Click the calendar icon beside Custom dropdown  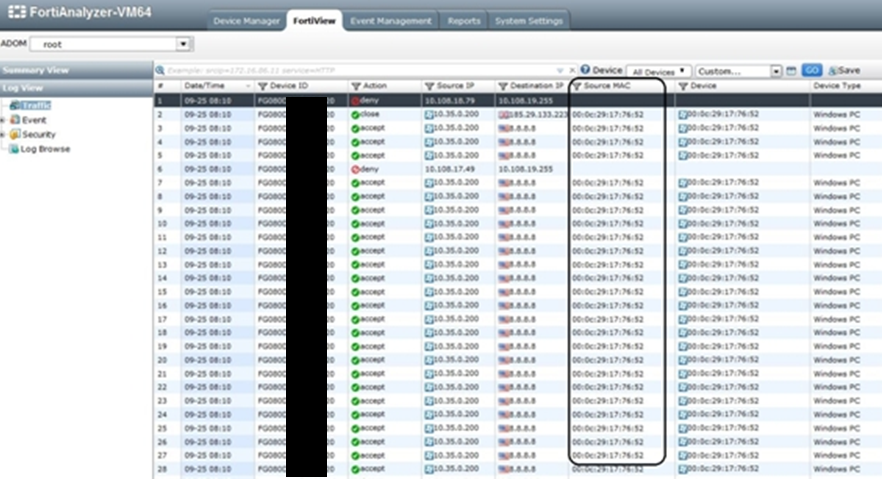(x=790, y=71)
